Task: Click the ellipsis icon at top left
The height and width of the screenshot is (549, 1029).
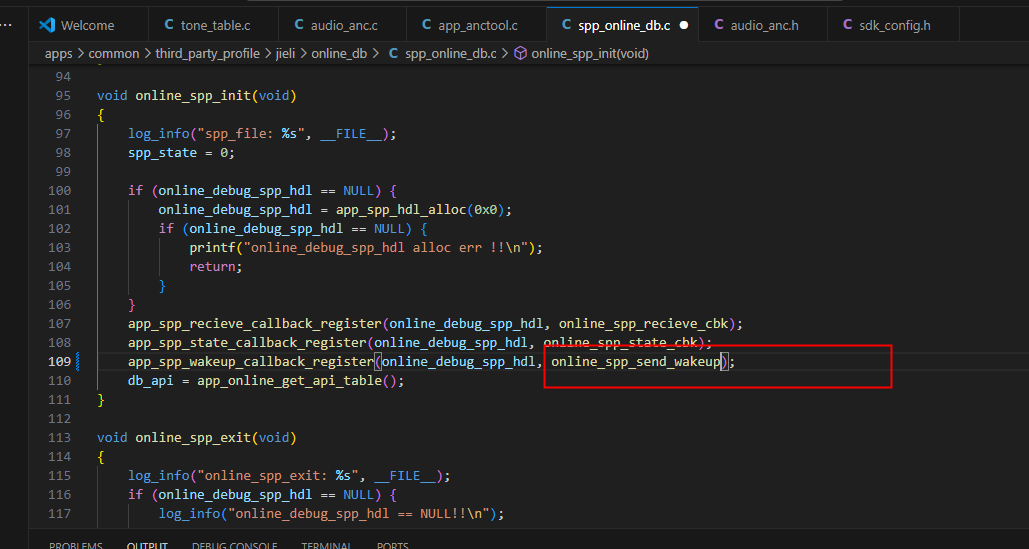Action: (7, 25)
